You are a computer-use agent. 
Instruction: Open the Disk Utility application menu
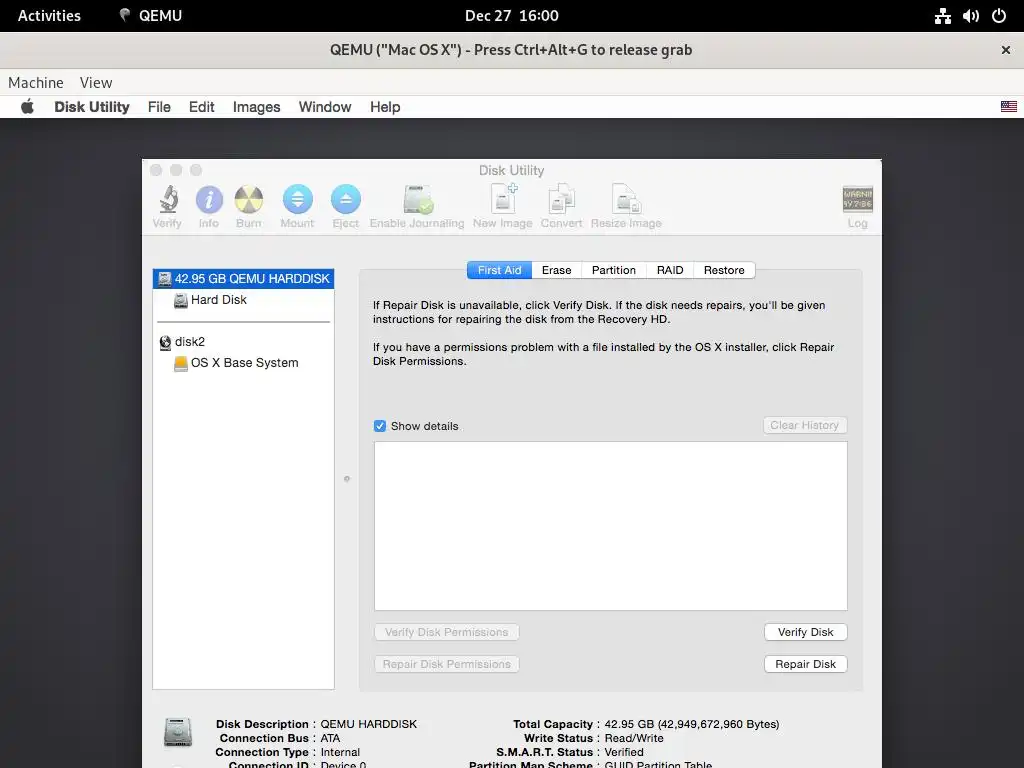[x=92, y=106]
